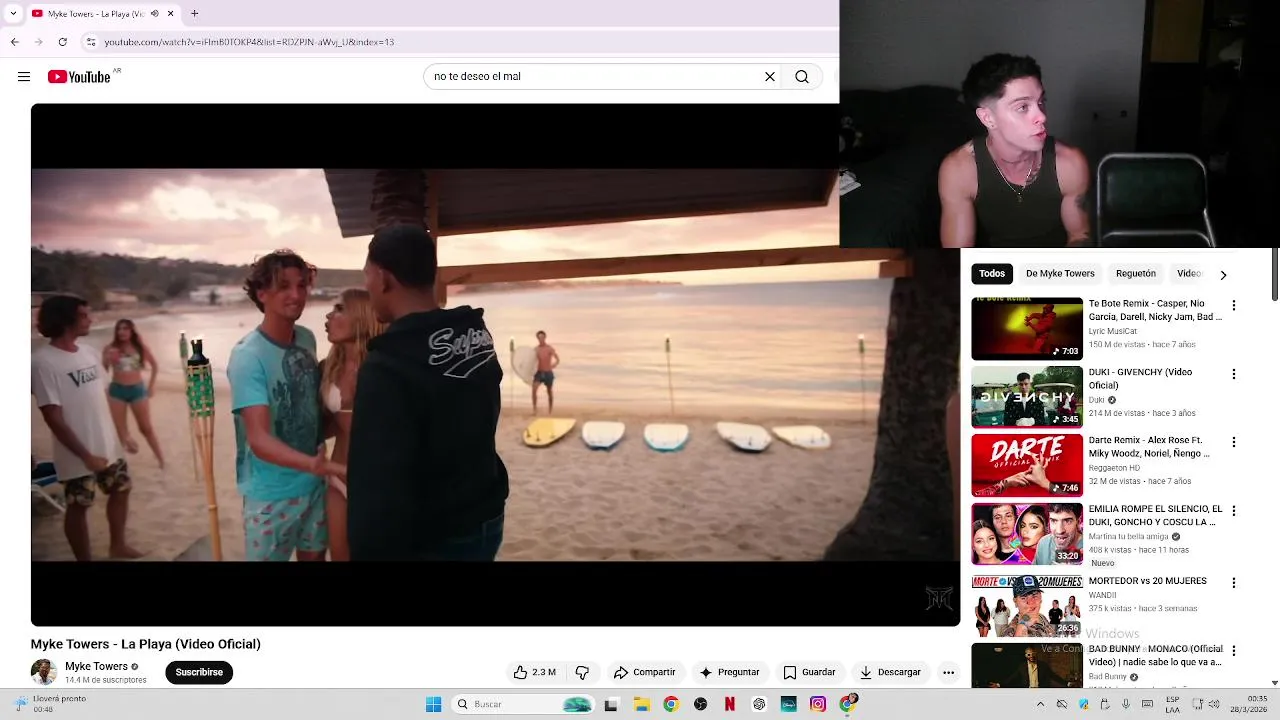Open the Windows Start menu
The image size is (1280, 720).
point(433,705)
